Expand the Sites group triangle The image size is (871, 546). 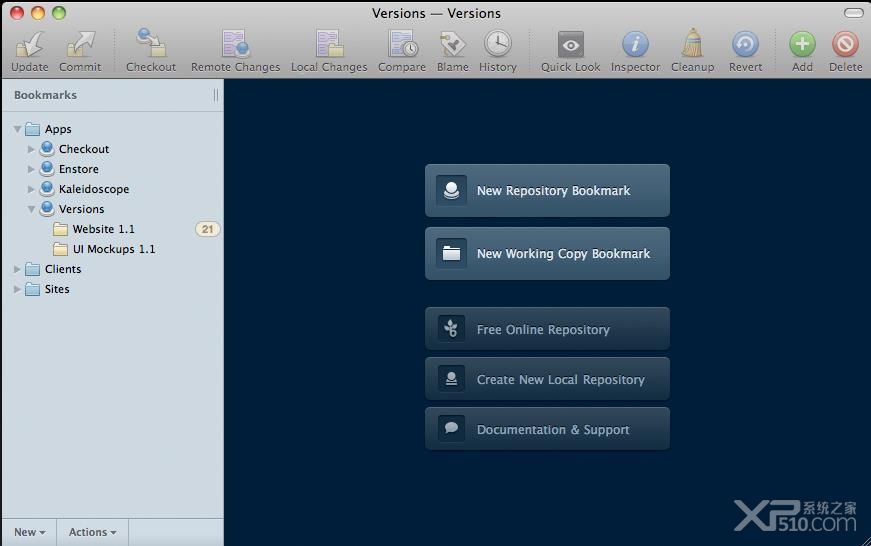[x=17, y=289]
